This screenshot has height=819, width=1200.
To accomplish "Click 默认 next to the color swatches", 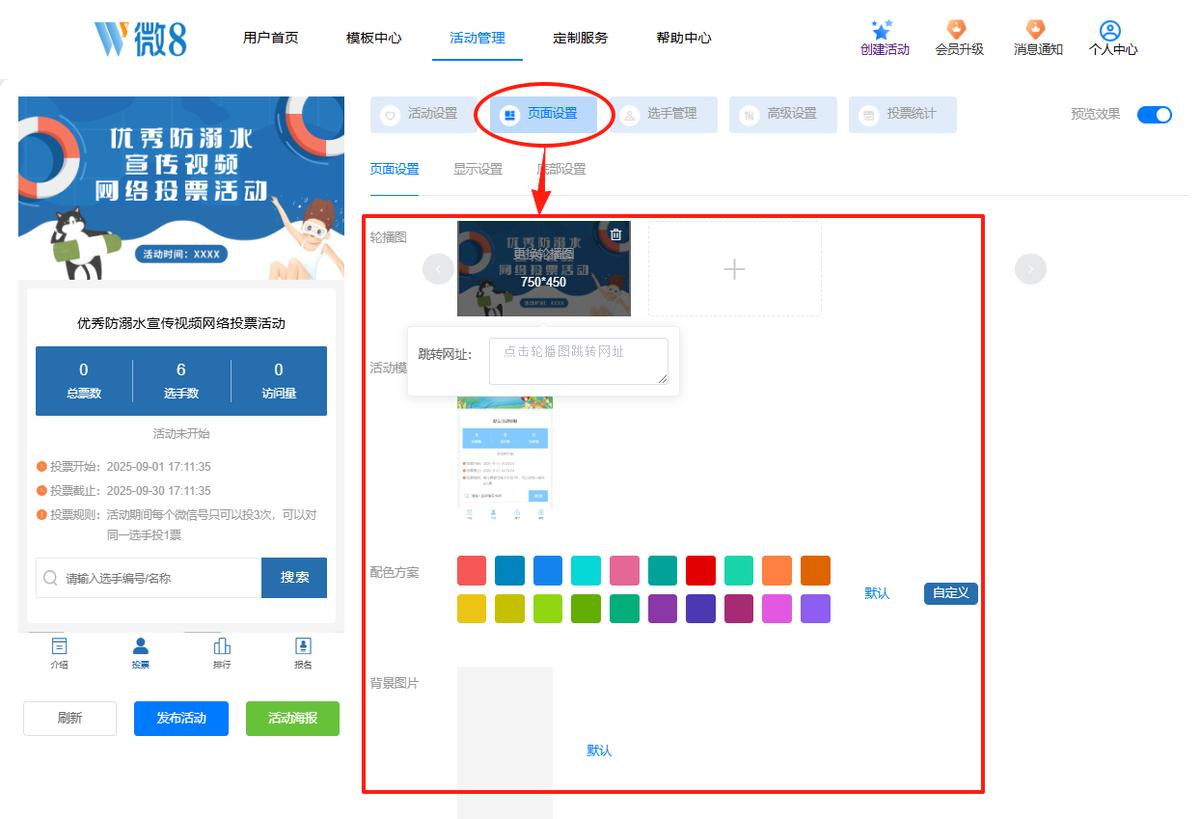I will (x=877, y=593).
